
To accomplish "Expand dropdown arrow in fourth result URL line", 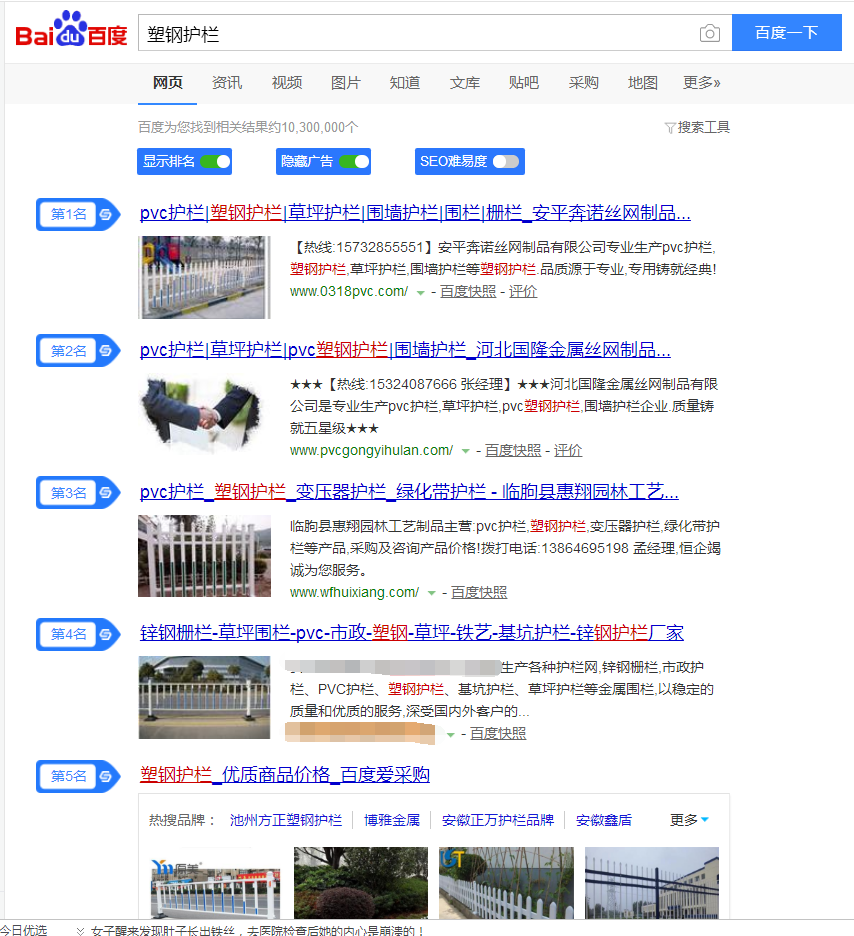I will point(451,734).
